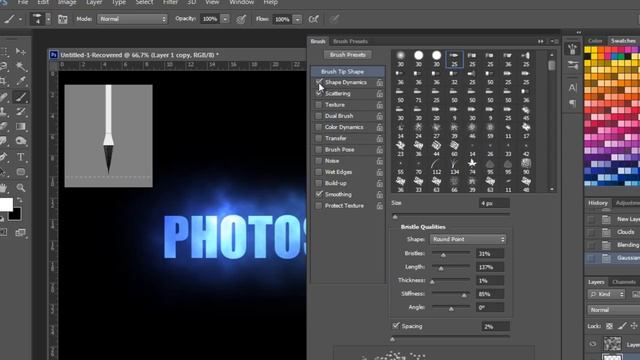Viewport: 640px width, 360px height.
Task: Click the white foreground color swatch
Action: pos(5,204)
